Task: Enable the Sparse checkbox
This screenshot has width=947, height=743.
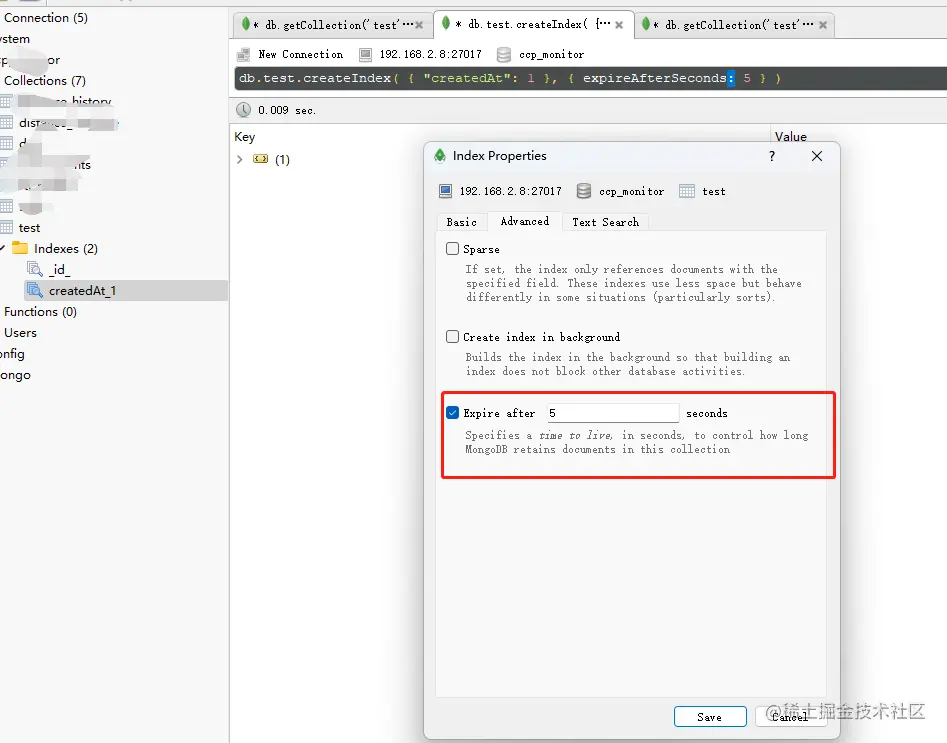Action: [452, 248]
